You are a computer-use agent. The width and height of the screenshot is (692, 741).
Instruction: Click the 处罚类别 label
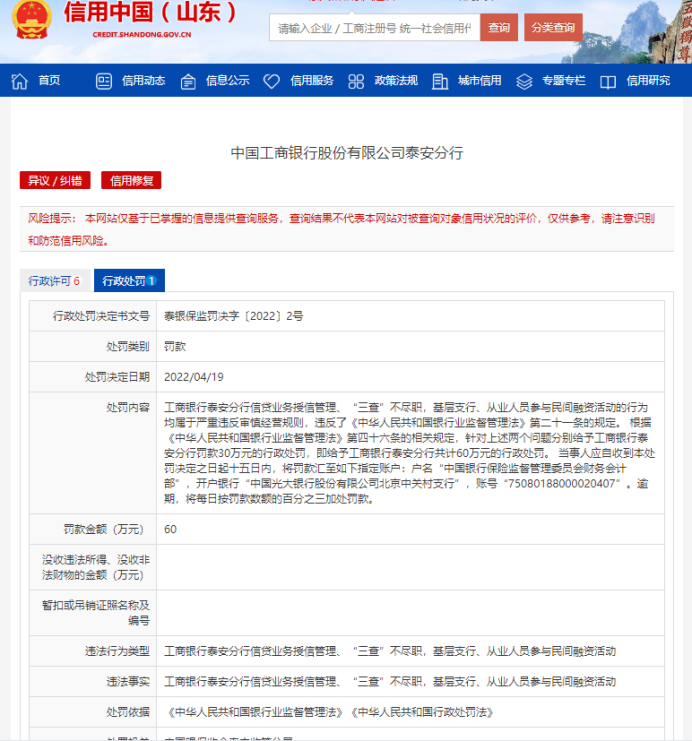click(128, 346)
